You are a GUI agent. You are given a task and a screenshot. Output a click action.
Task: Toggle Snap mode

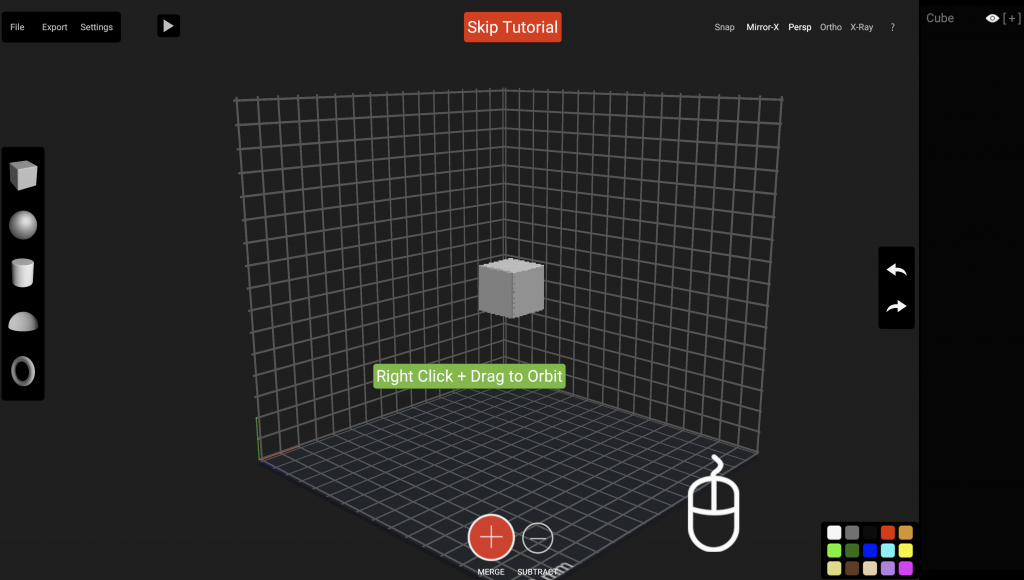[724, 27]
